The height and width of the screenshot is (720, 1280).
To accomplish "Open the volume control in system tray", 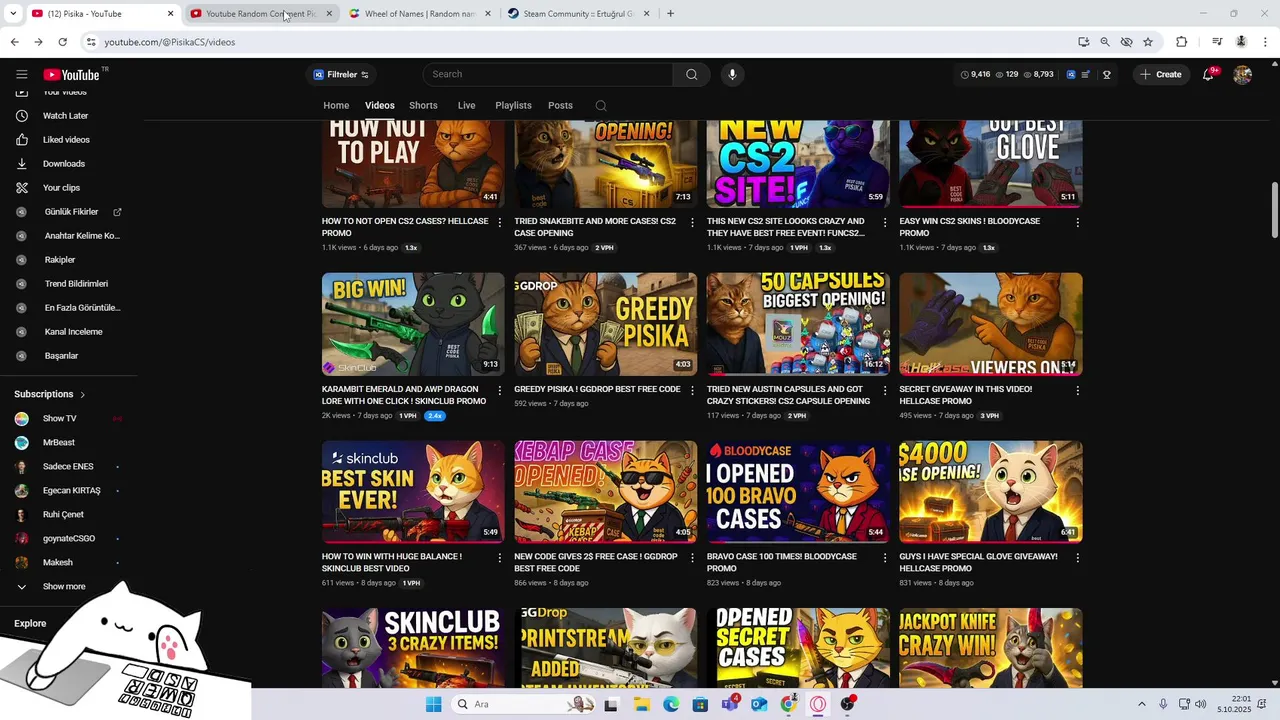I will [1200, 704].
